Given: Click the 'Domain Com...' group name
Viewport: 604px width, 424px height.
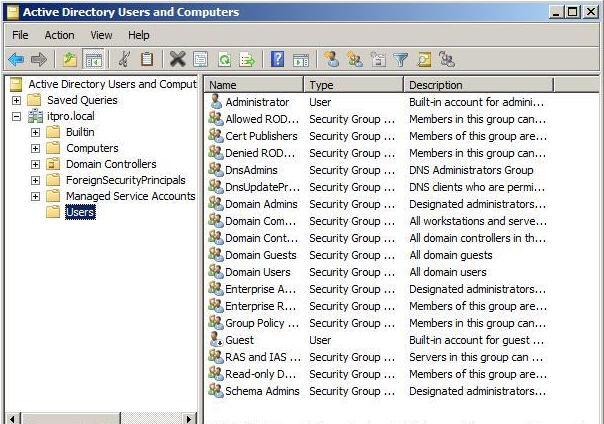Looking at the screenshot, I should pyautogui.click(x=261, y=221).
